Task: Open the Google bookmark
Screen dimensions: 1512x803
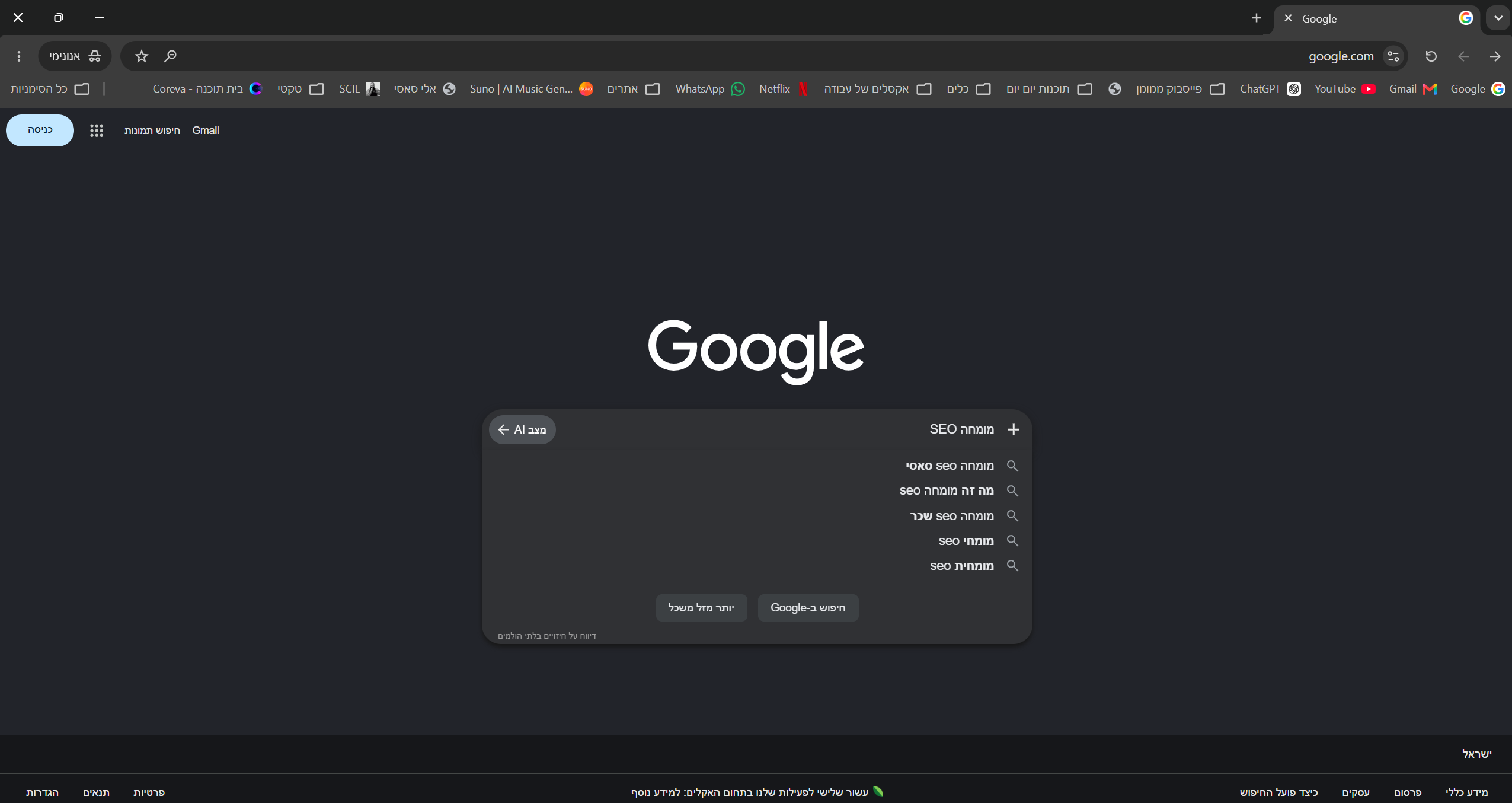Action: tap(1477, 89)
